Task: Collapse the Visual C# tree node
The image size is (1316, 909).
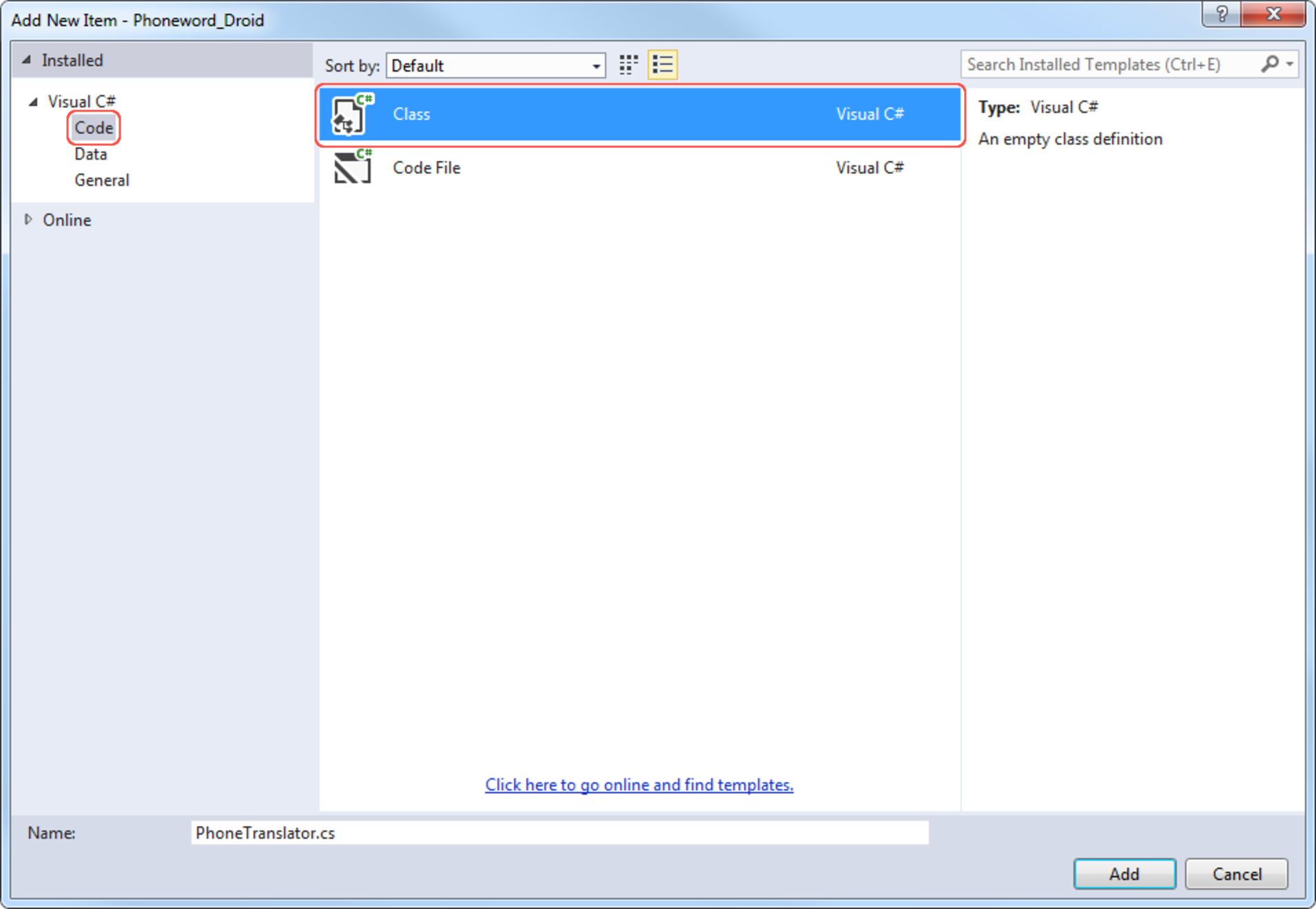Action: (33, 102)
